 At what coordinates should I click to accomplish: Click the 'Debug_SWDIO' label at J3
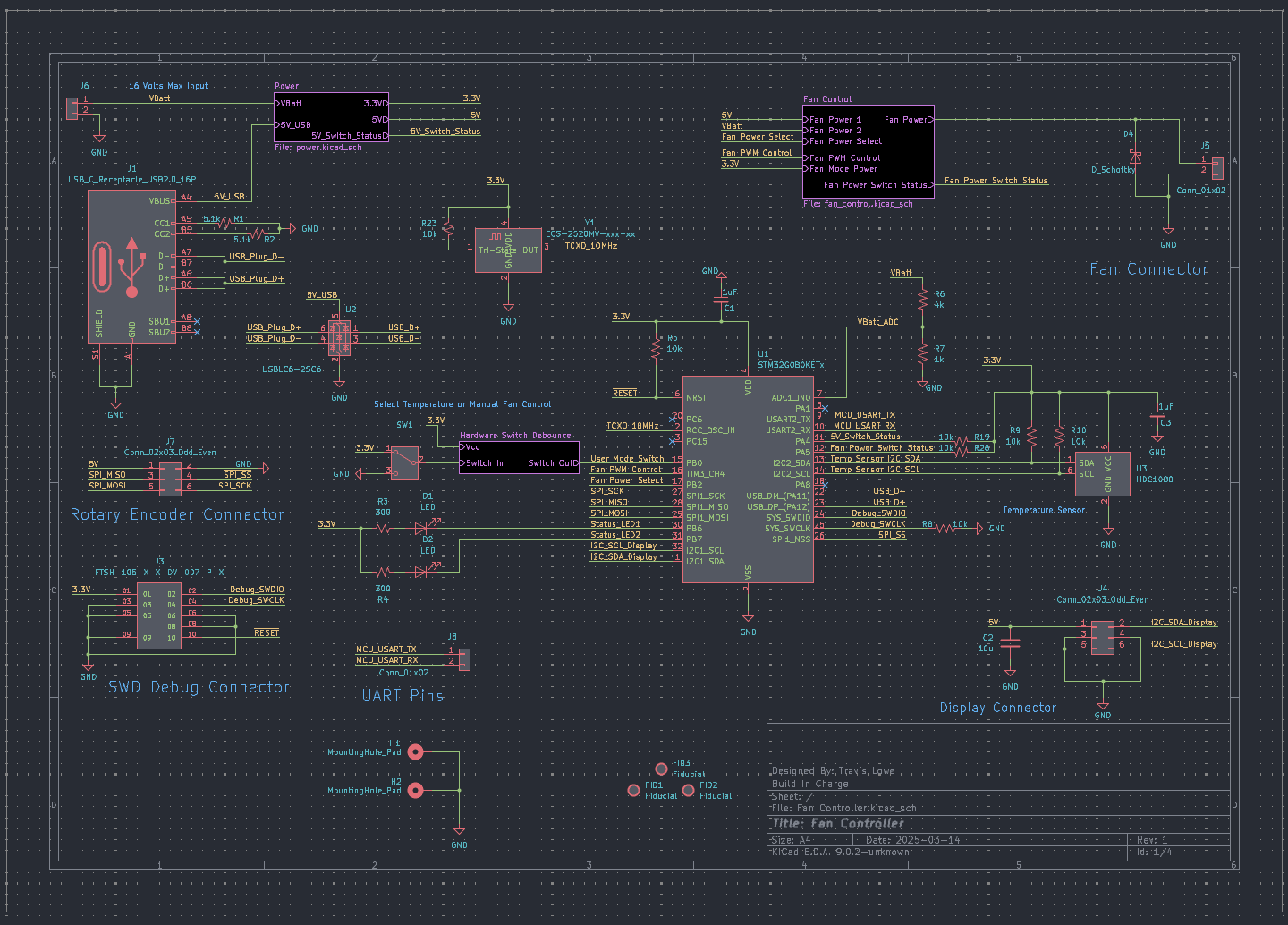coord(257,590)
